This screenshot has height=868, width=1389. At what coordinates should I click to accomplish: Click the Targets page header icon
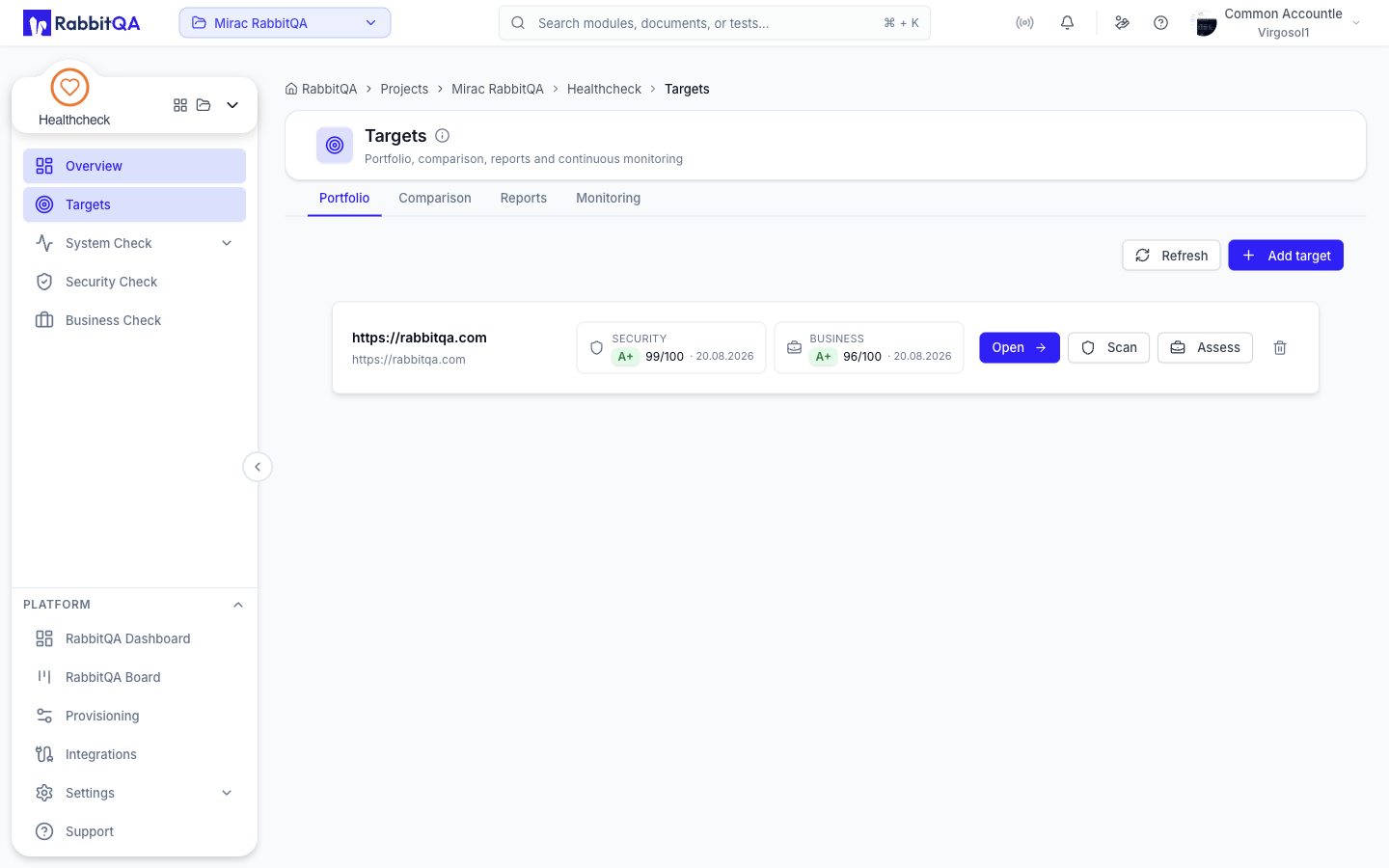(x=335, y=146)
